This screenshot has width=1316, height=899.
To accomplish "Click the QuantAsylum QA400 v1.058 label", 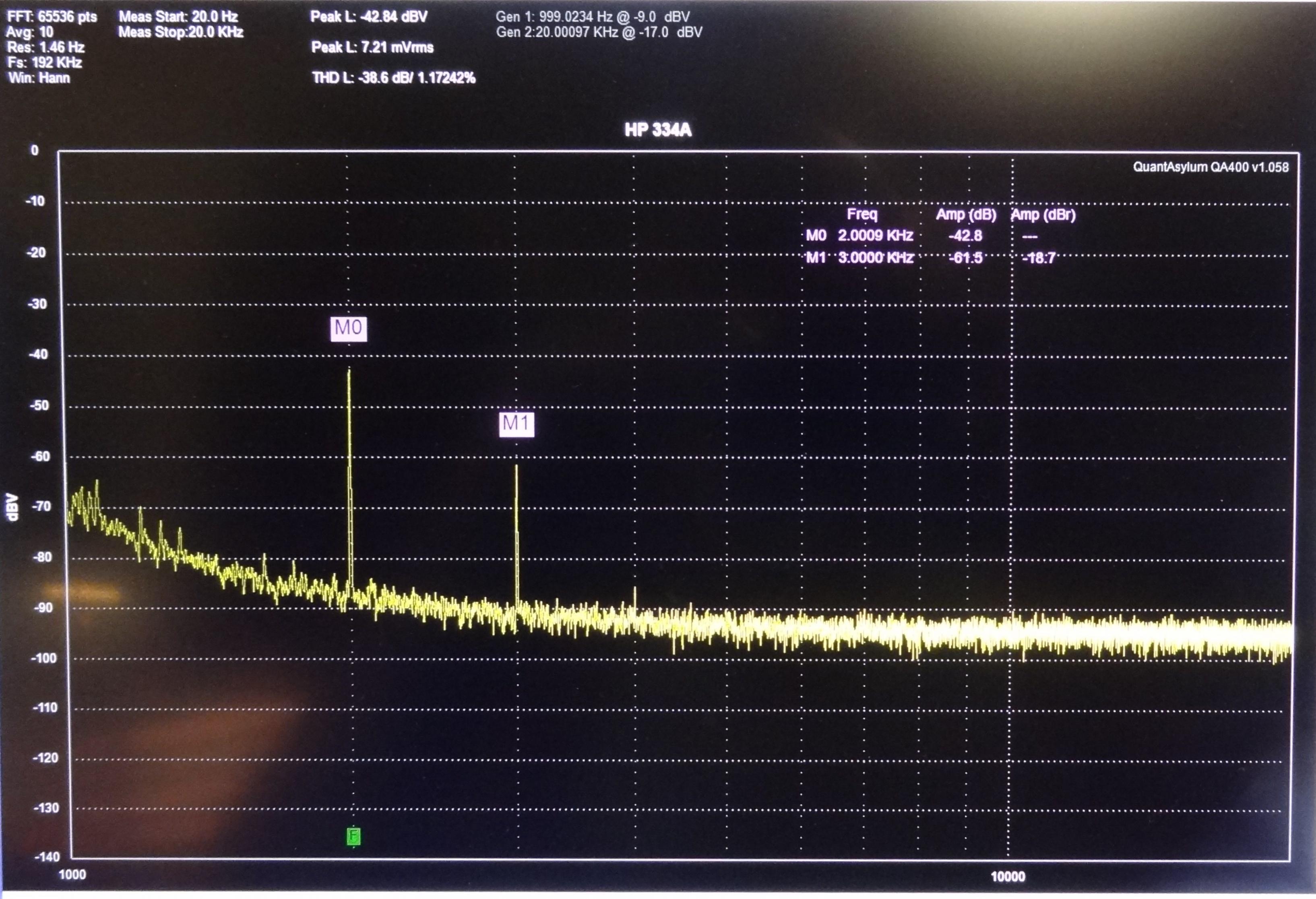I will pos(1211,167).
